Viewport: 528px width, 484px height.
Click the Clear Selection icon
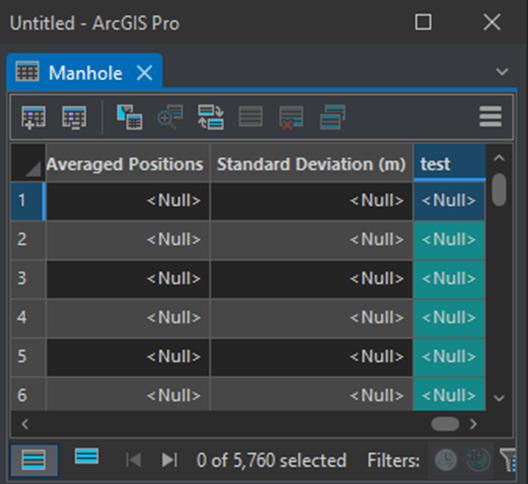[251, 117]
